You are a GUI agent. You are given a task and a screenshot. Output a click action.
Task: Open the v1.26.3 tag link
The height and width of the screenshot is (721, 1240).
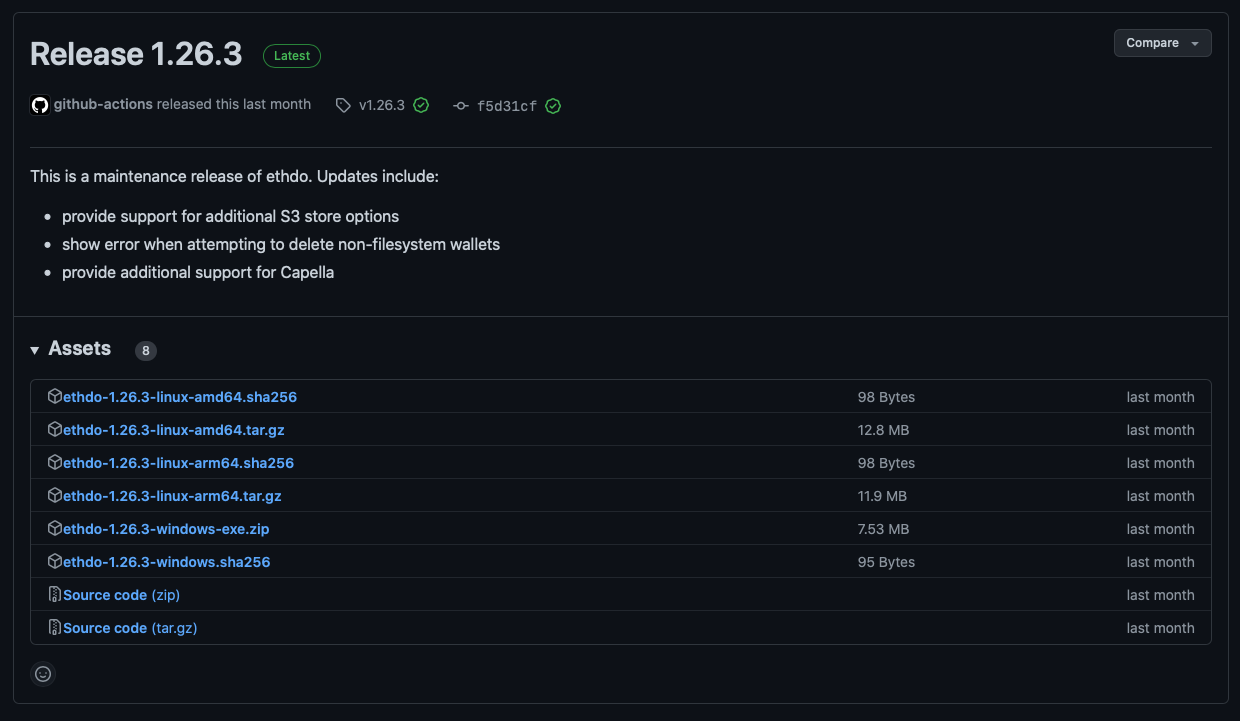point(382,105)
